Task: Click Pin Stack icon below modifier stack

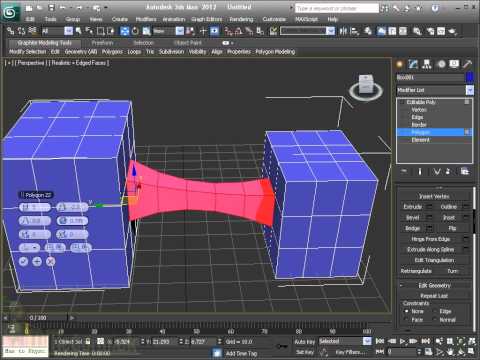Action: [x=404, y=171]
